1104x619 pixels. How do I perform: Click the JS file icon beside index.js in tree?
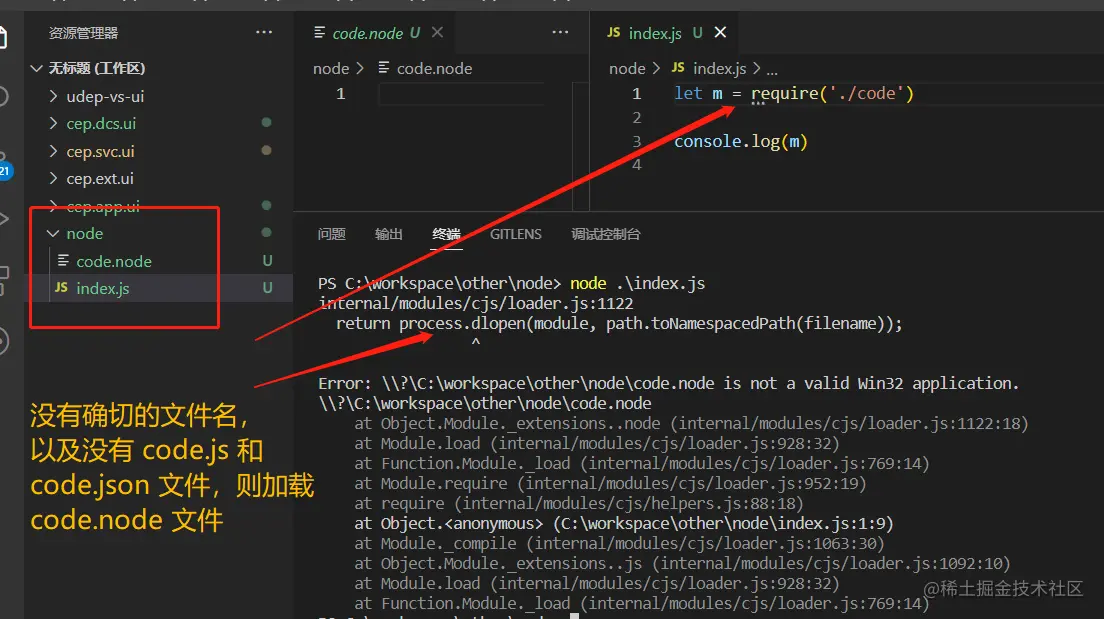tap(61, 287)
